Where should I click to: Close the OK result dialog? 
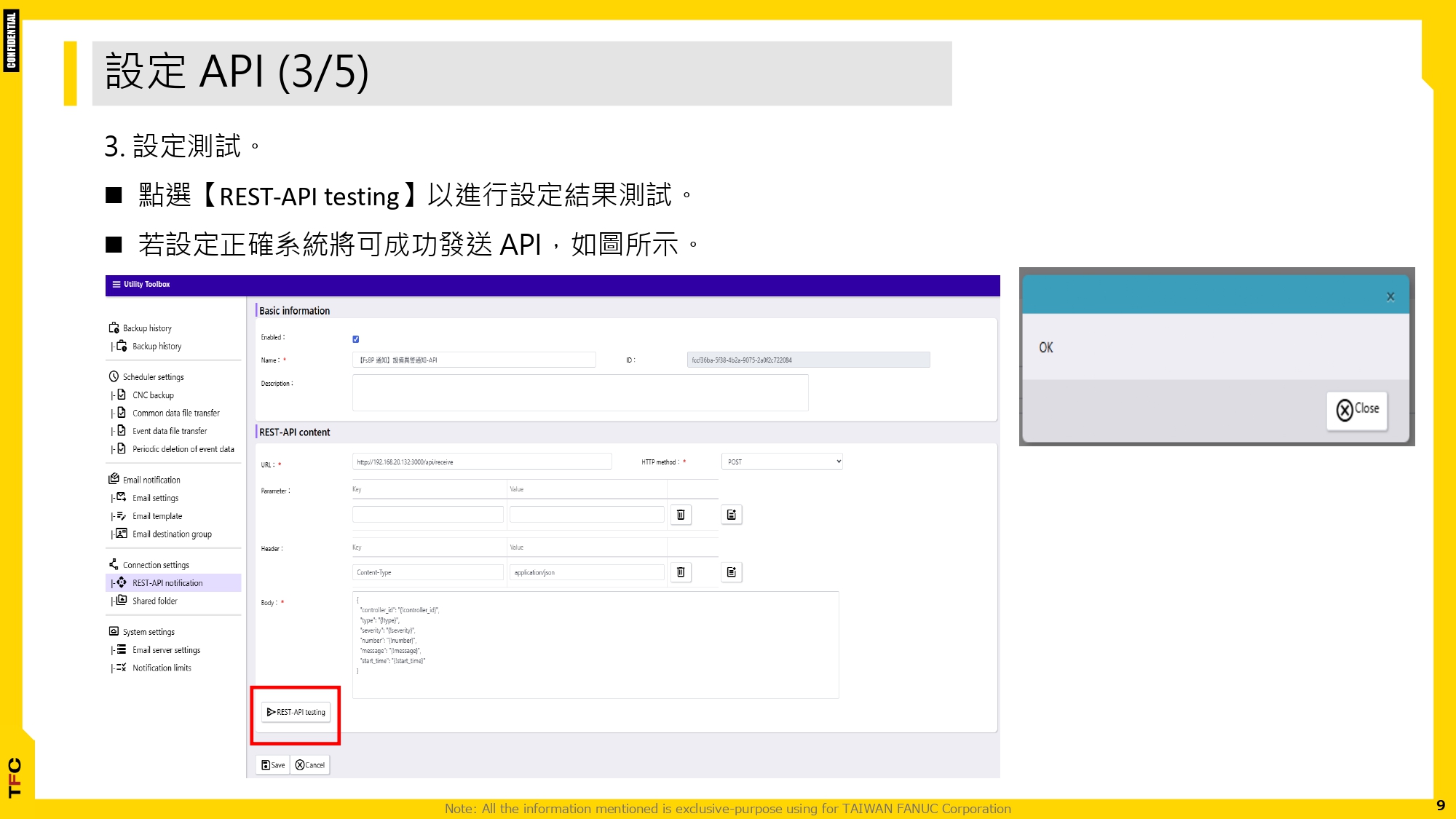point(1356,409)
